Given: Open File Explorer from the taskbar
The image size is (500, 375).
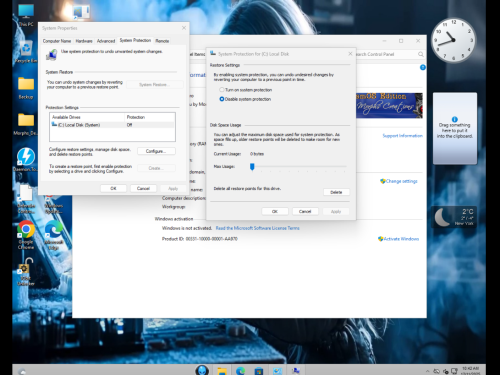Looking at the screenshot, I should (222, 371).
